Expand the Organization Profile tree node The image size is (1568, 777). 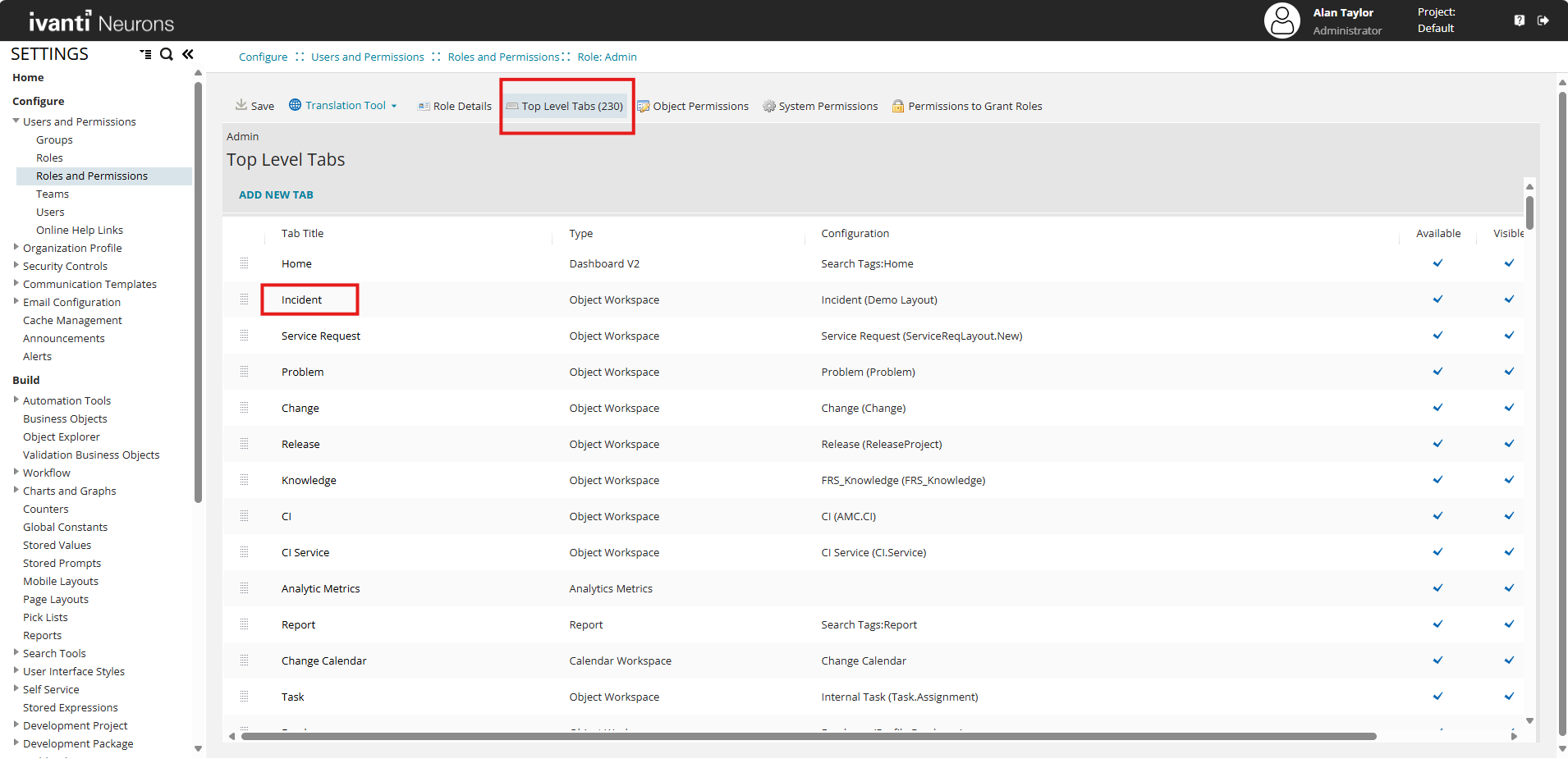(16, 247)
